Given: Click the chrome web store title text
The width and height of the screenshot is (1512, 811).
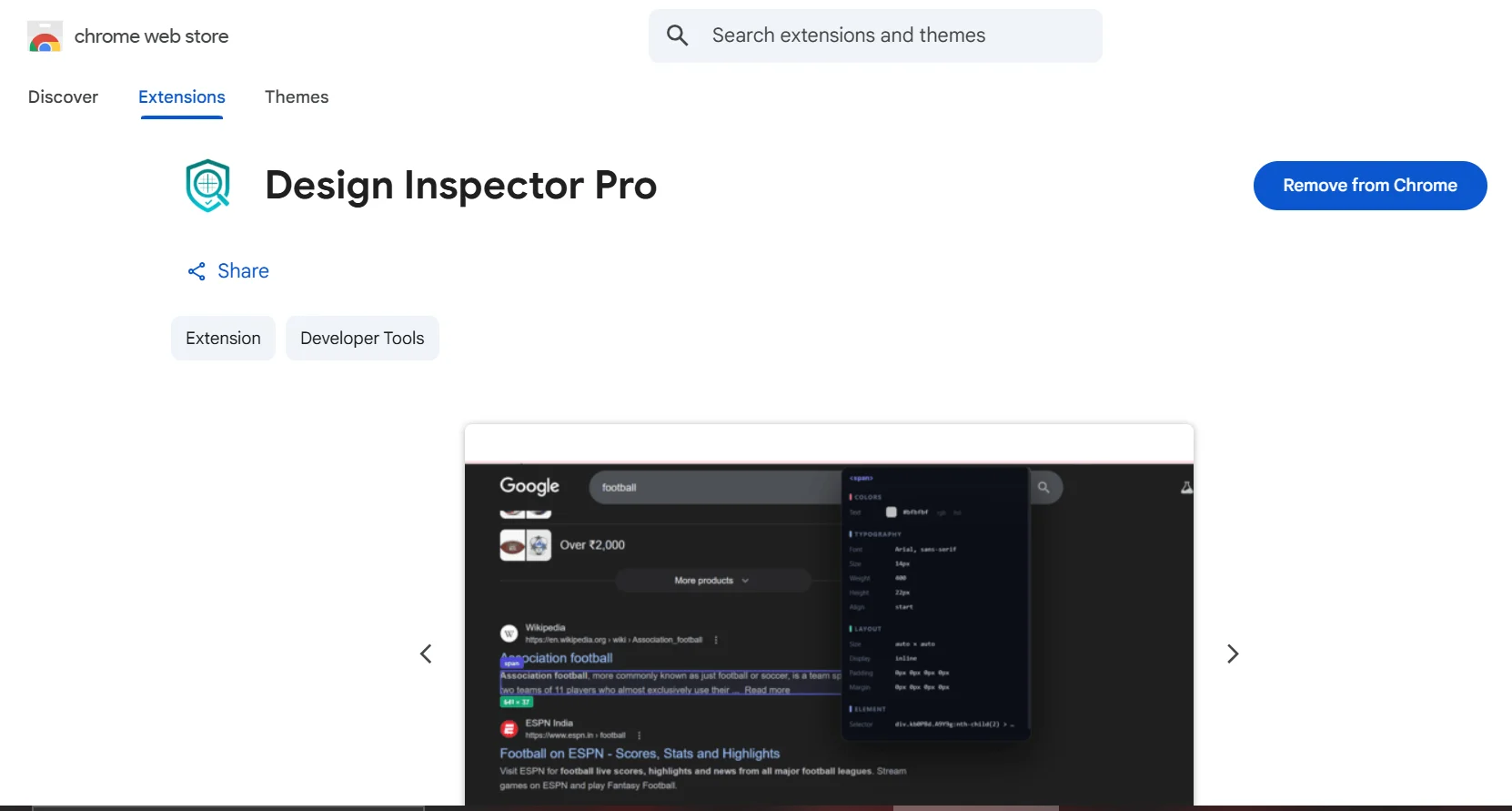Looking at the screenshot, I should coord(151,36).
